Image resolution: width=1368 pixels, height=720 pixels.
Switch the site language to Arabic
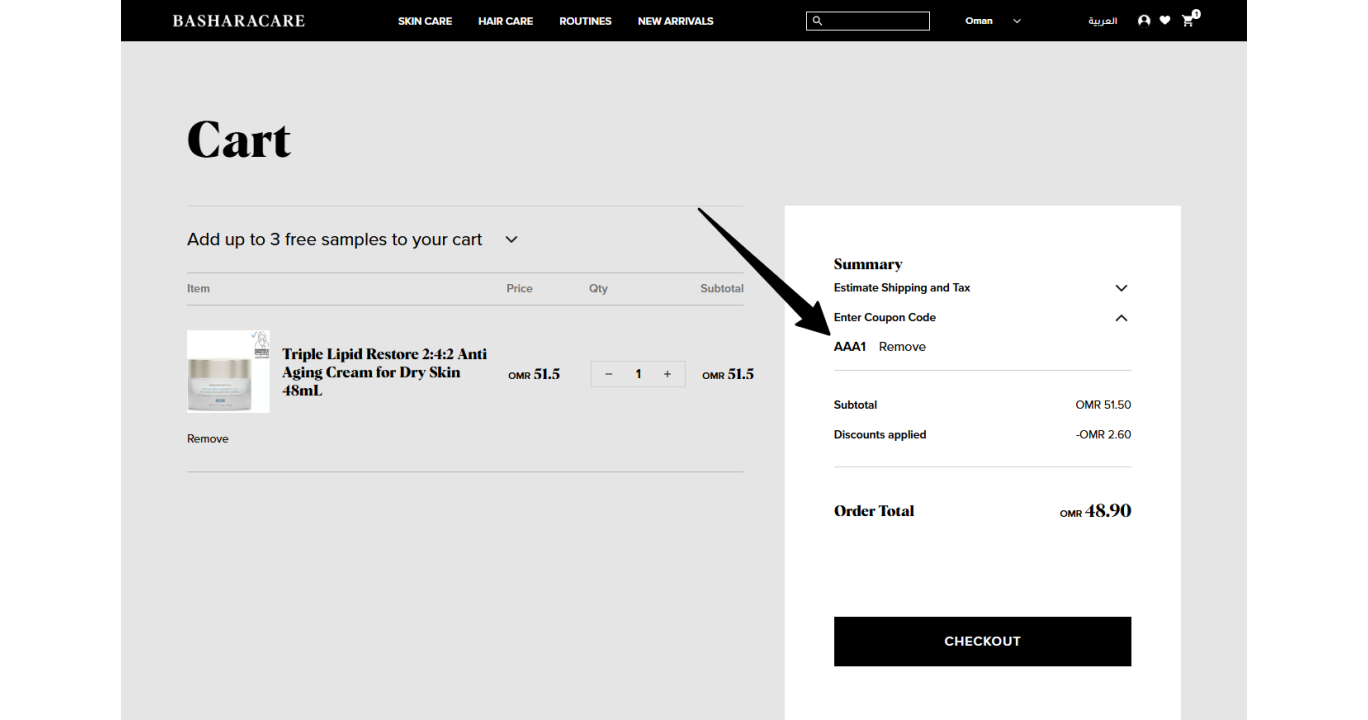click(1103, 21)
